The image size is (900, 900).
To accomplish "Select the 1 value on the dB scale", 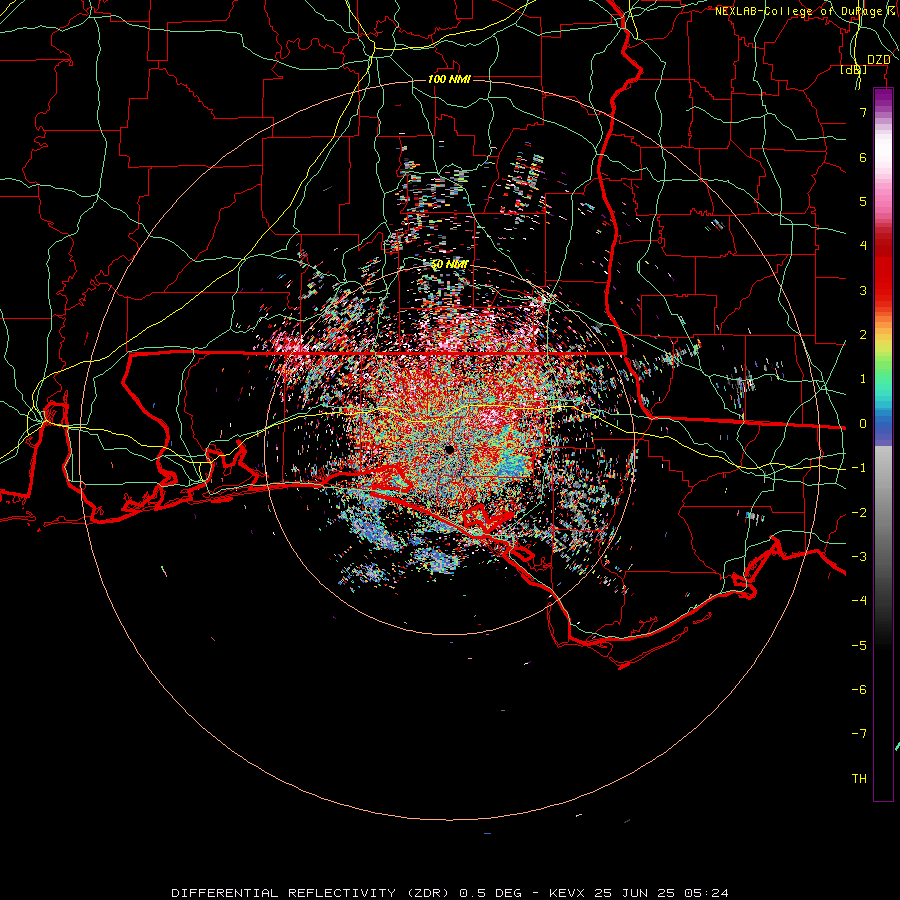I will tap(863, 379).
